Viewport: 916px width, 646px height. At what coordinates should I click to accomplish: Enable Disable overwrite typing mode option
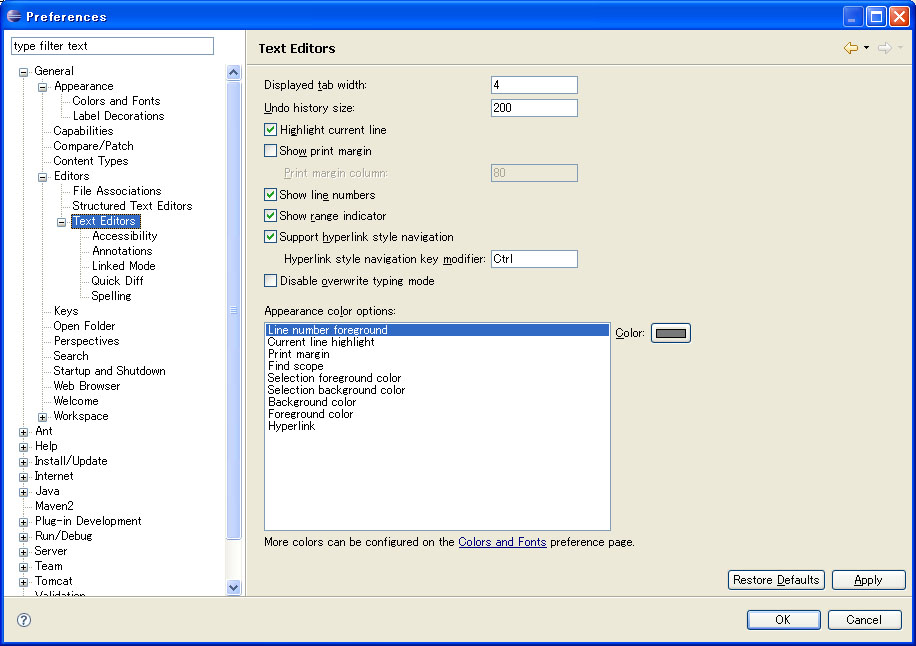click(271, 281)
